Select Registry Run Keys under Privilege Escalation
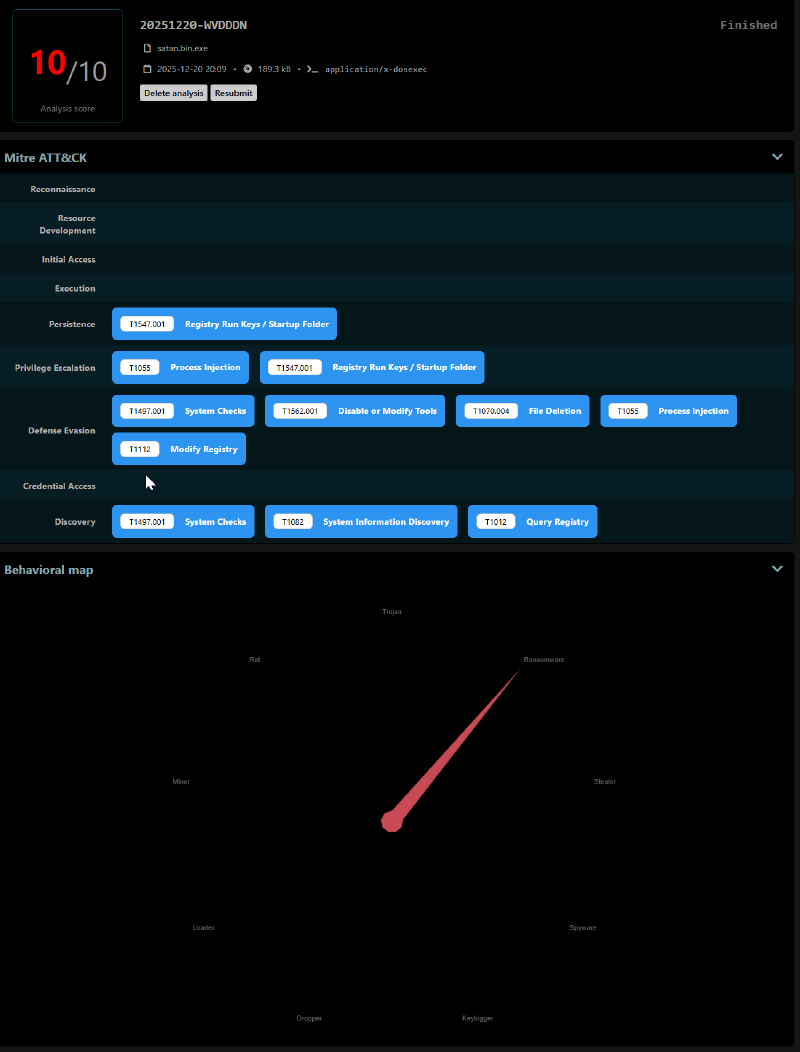 tap(372, 367)
